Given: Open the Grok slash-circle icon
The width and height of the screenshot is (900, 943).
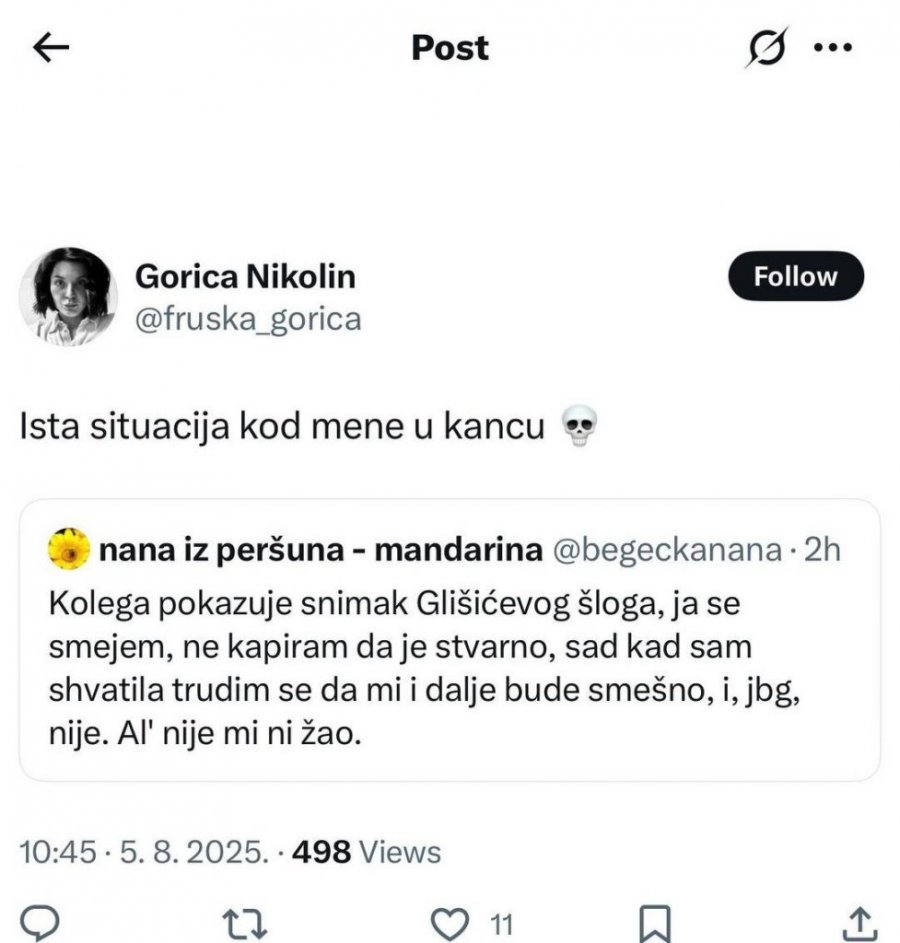Looking at the screenshot, I should click(x=766, y=48).
